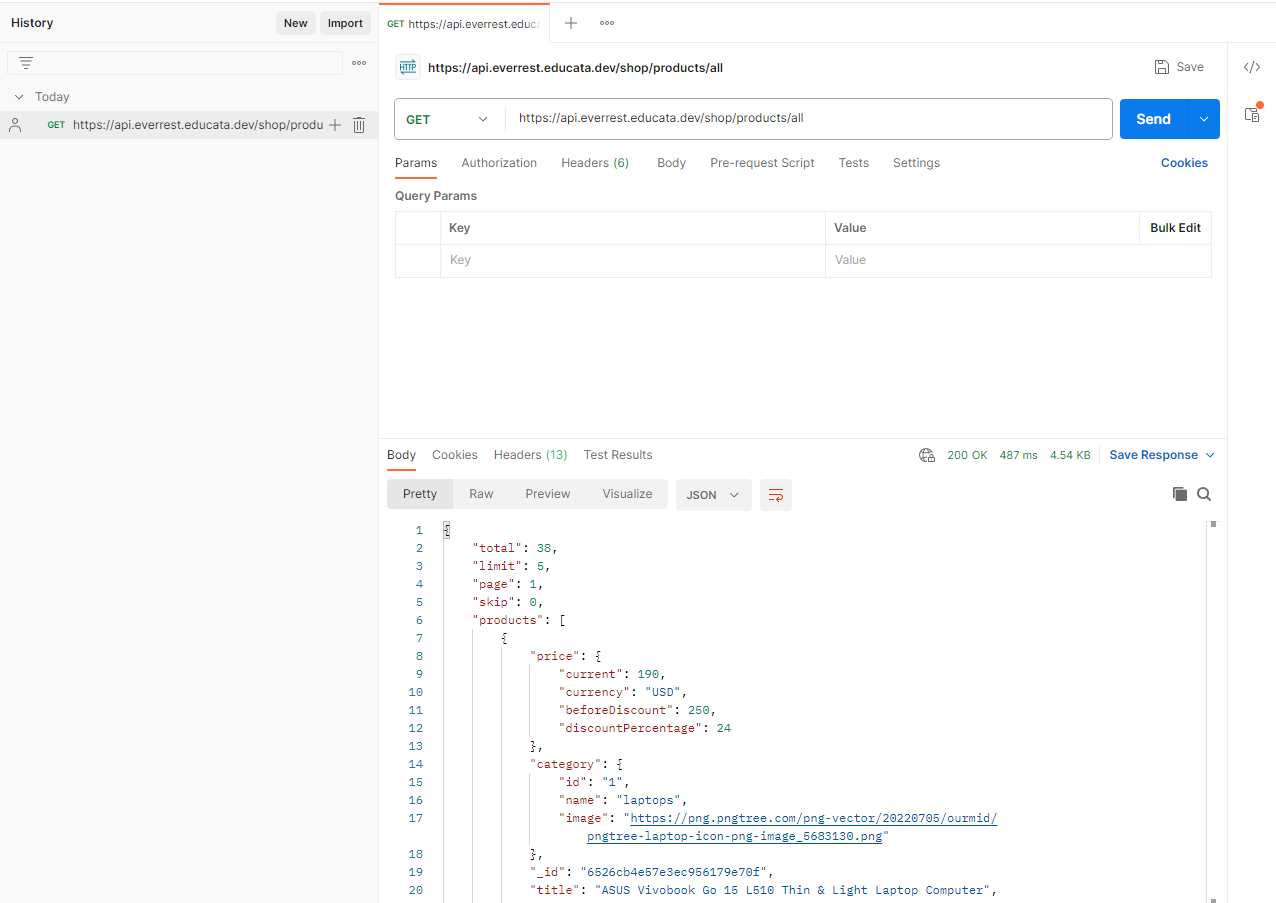The width and height of the screenshot is (1276, 903).
Task: Select the active GET request tab
Action: 464,23
